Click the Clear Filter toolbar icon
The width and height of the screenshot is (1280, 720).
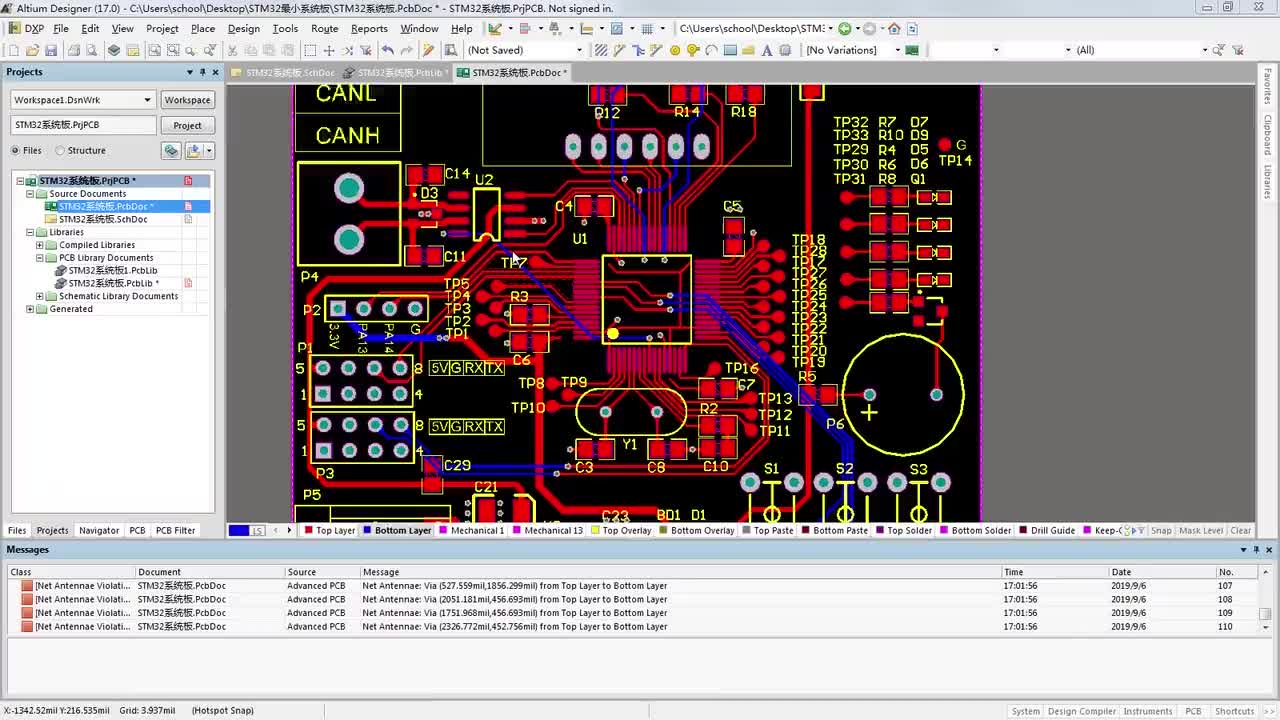(x=366, y=50)
